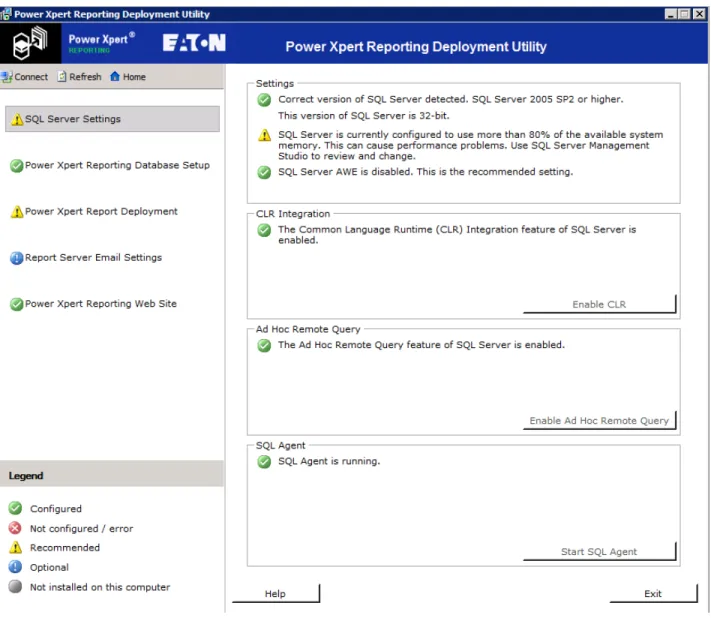The image size is (711, 630).
Task: Click green check beside Reporting Web Site
Action: 17,304
